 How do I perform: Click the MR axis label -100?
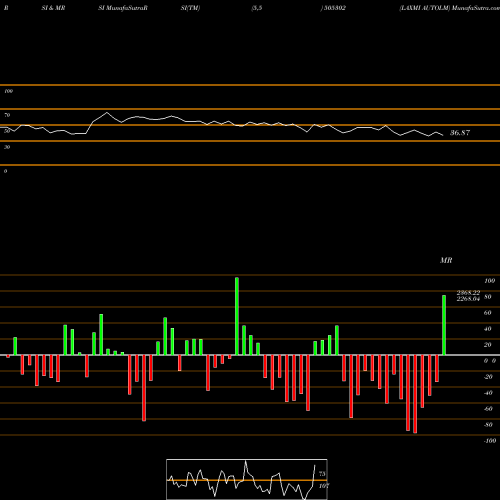tap(490, 441)
